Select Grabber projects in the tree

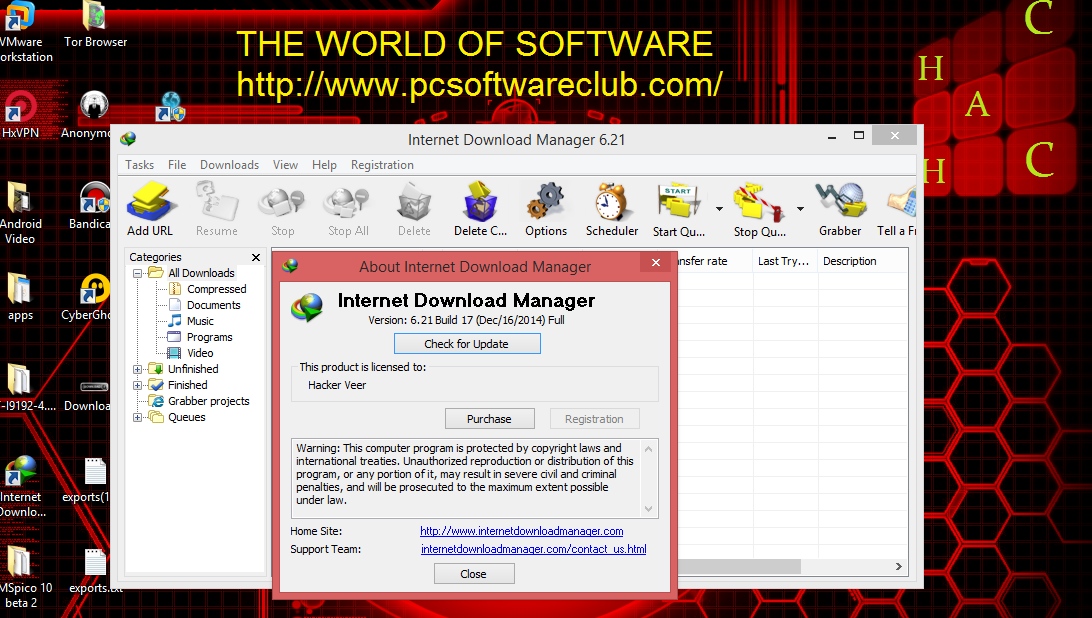click(208, 401)
